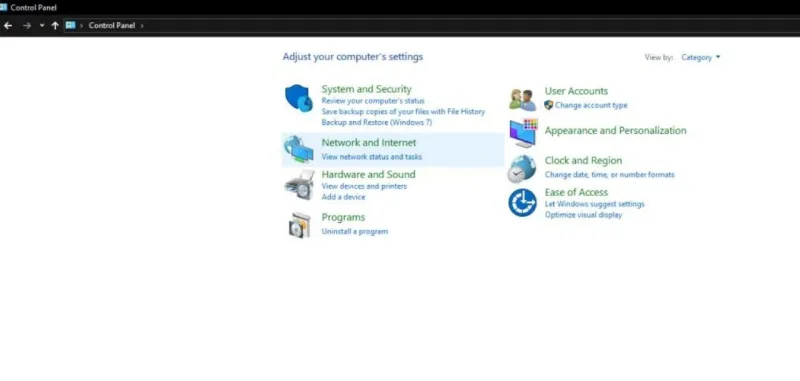This screenshot has width=800, height=381.
Task: Click the Network and Internet globe icon
Action: pyautogui.click(x=298, y=149)
